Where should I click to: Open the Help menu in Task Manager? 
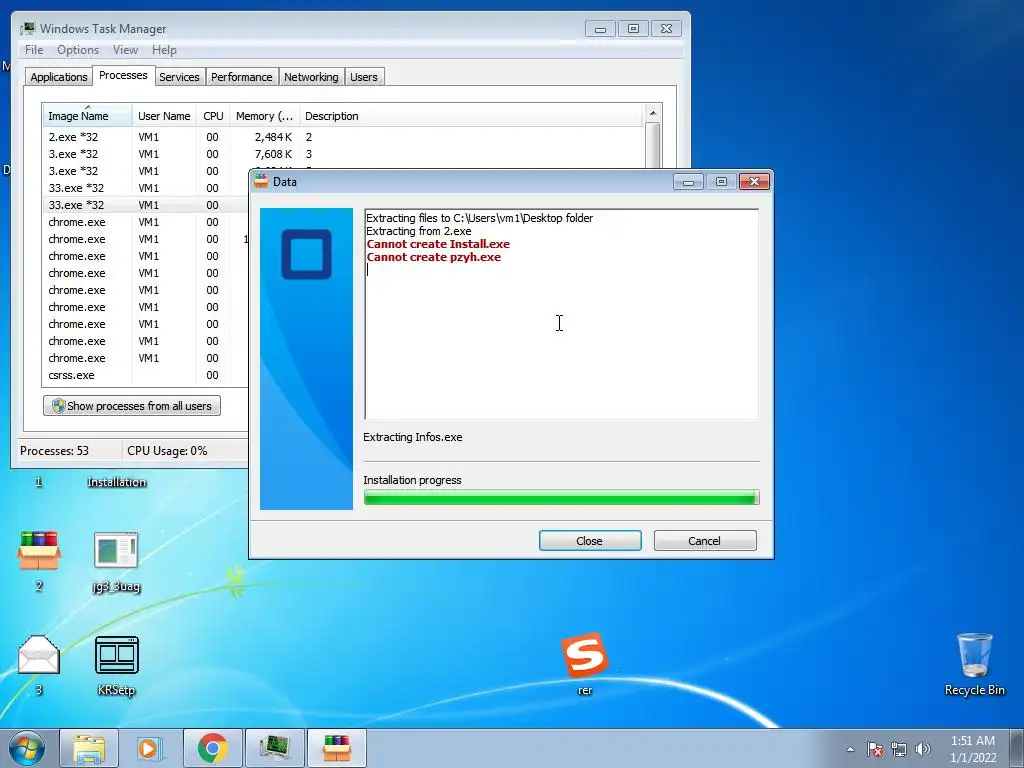(165, 50)
